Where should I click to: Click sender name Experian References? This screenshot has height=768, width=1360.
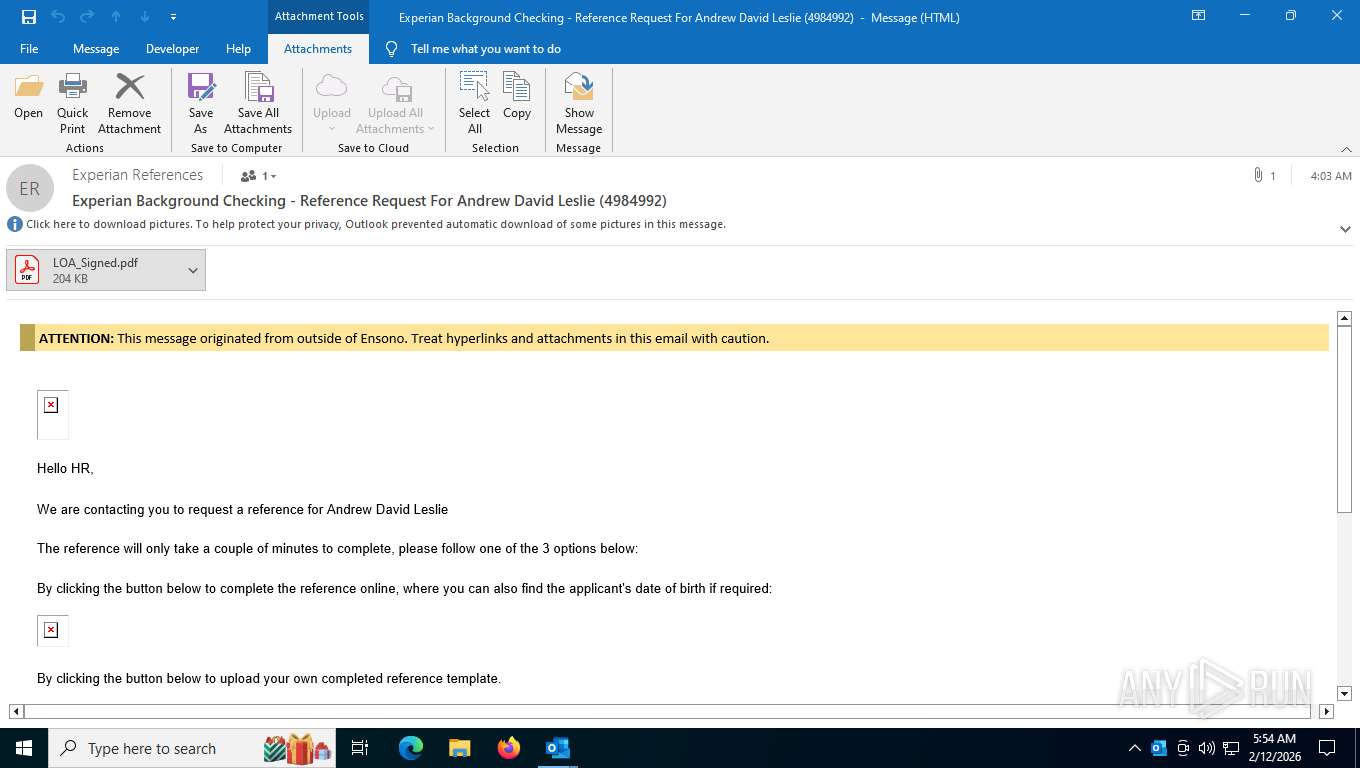coord(138,175)
